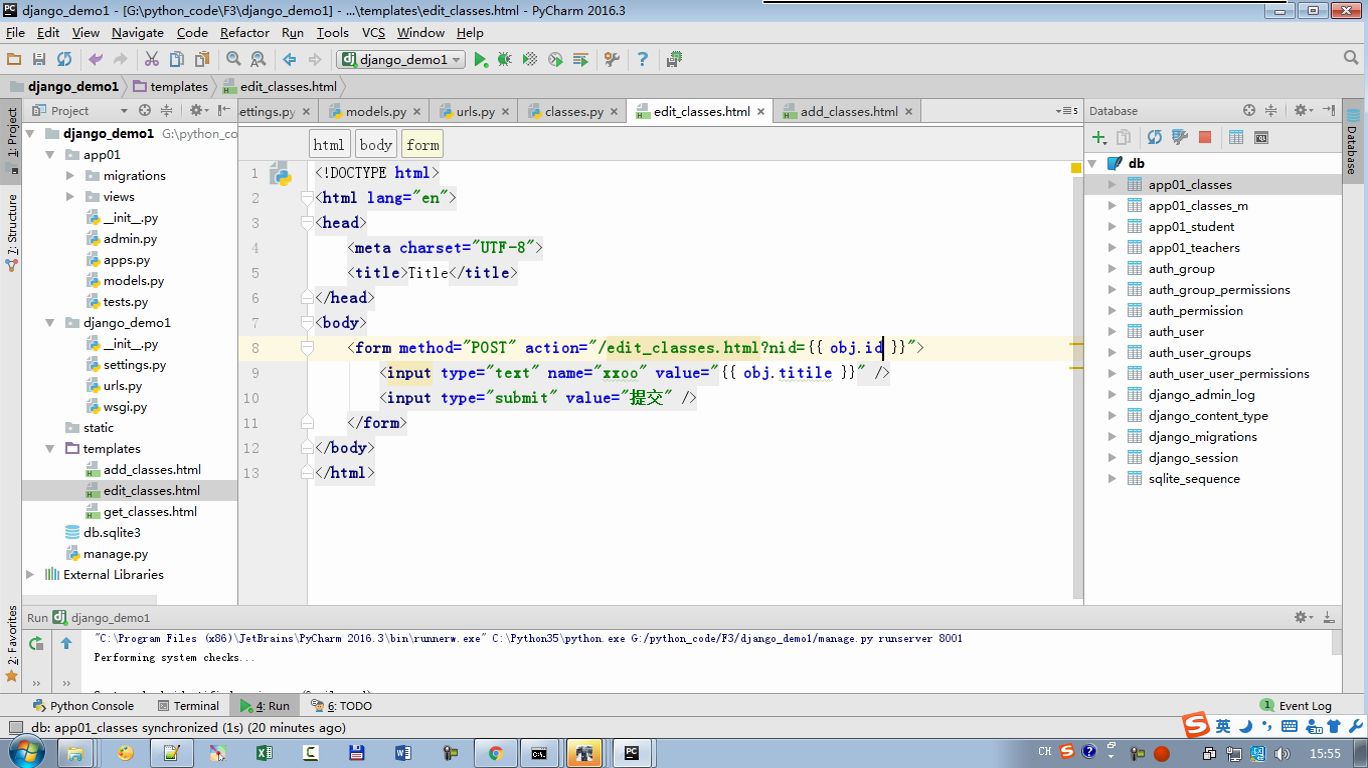
Task: Click the Synchronize icon in main toolbar
Action: 64,60
